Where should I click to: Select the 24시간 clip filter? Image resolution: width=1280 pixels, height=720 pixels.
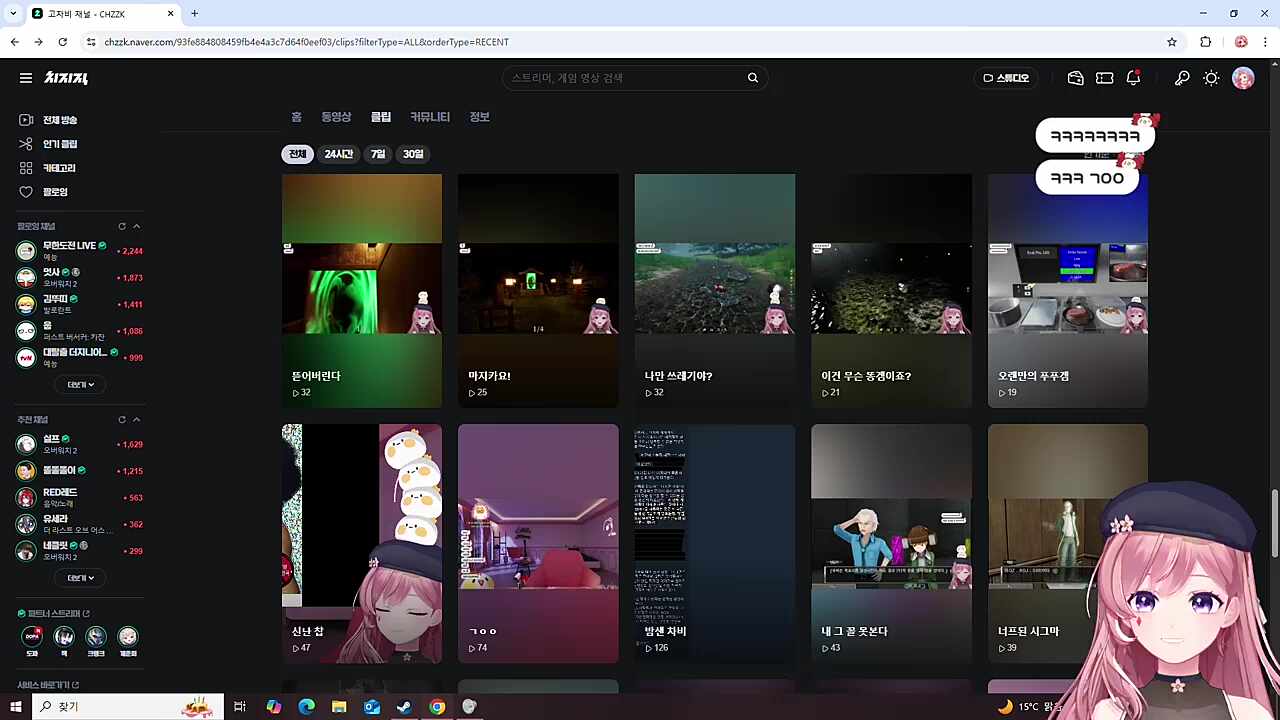[x=339, y=154]
